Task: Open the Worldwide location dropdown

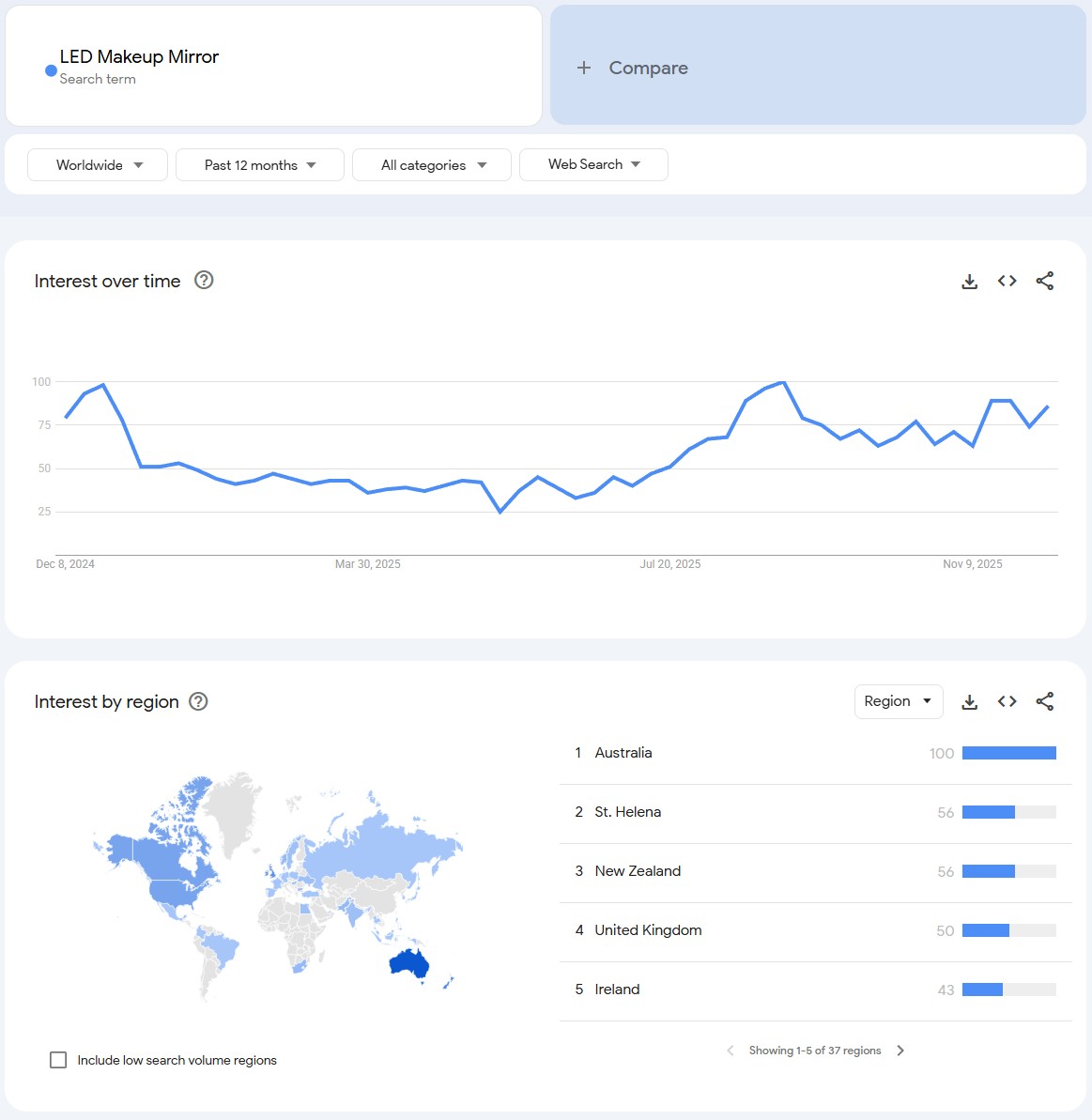Action: [x=98, y=165]
